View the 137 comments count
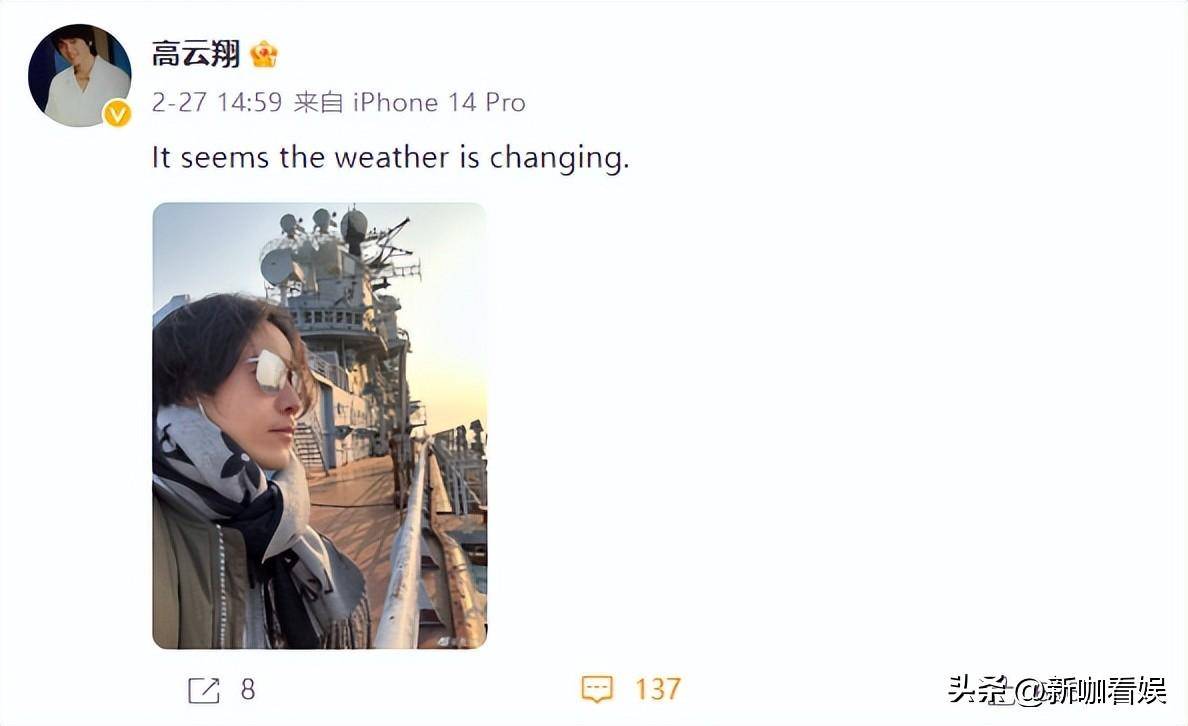 click(658, 689)
